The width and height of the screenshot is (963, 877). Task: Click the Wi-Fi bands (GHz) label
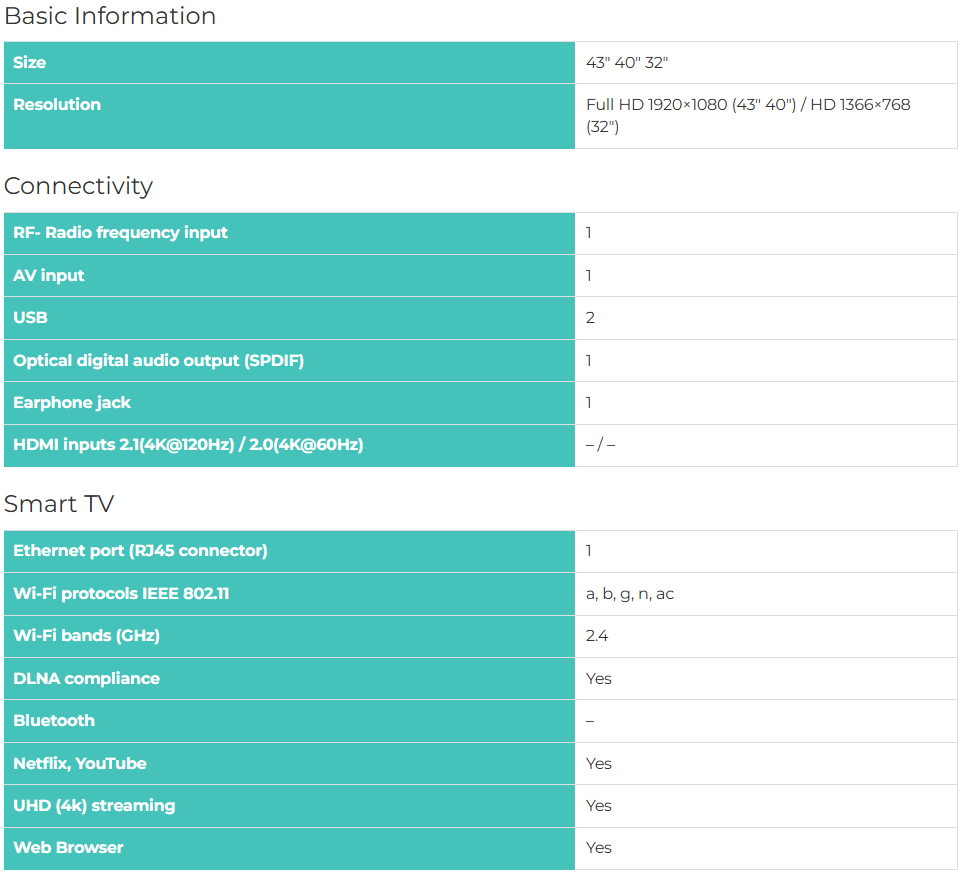point(86,635)
